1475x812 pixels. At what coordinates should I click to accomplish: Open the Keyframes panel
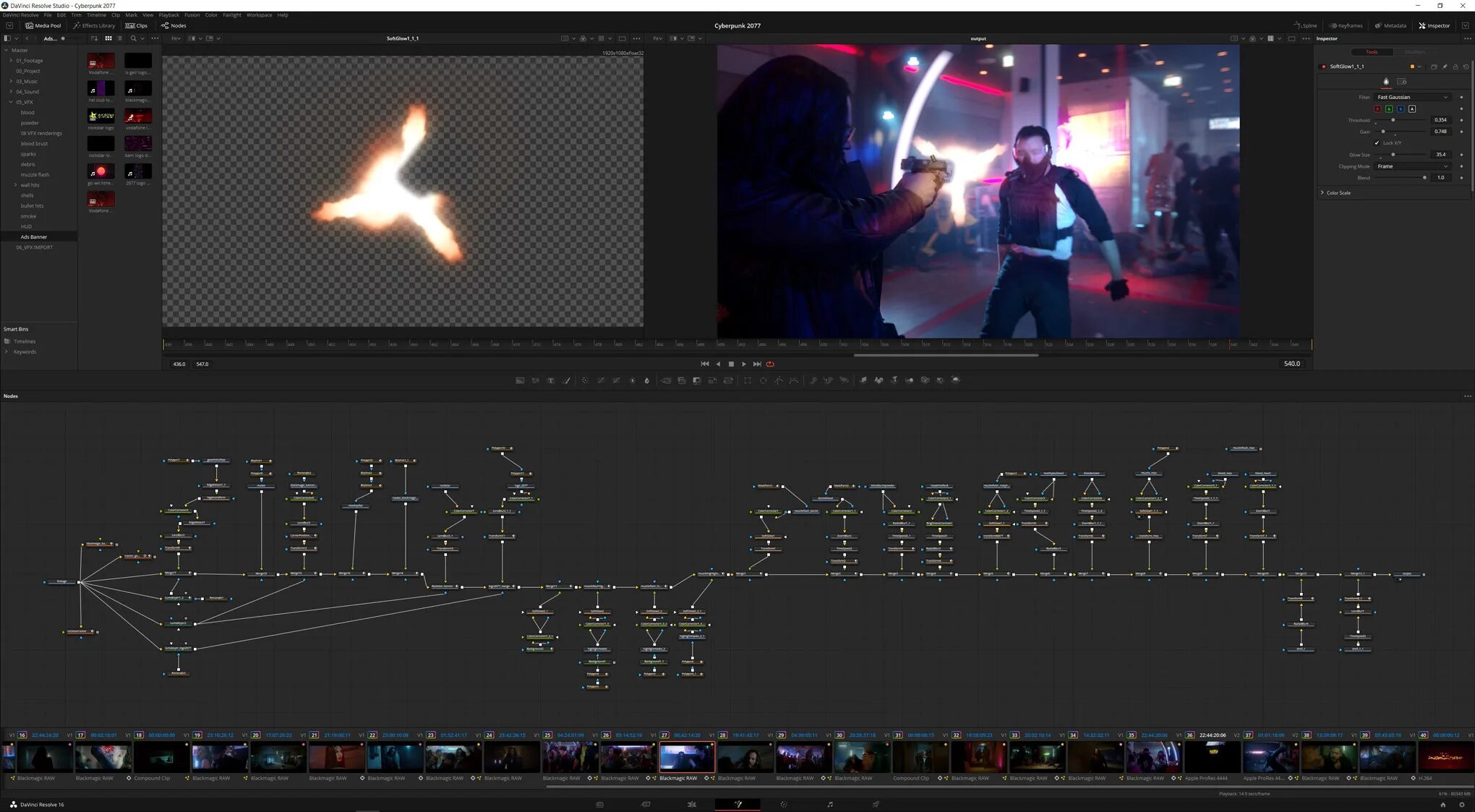click(1346, 25)
